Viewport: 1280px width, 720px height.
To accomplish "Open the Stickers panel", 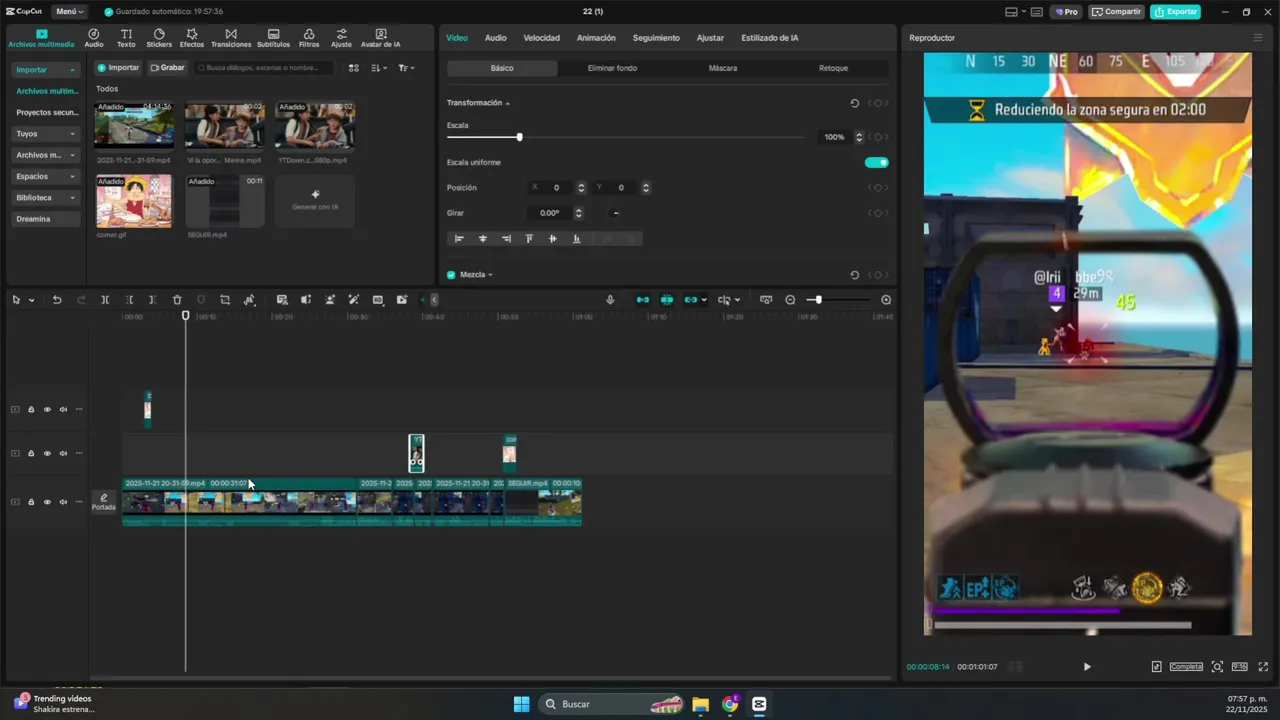I will point(159,38).
